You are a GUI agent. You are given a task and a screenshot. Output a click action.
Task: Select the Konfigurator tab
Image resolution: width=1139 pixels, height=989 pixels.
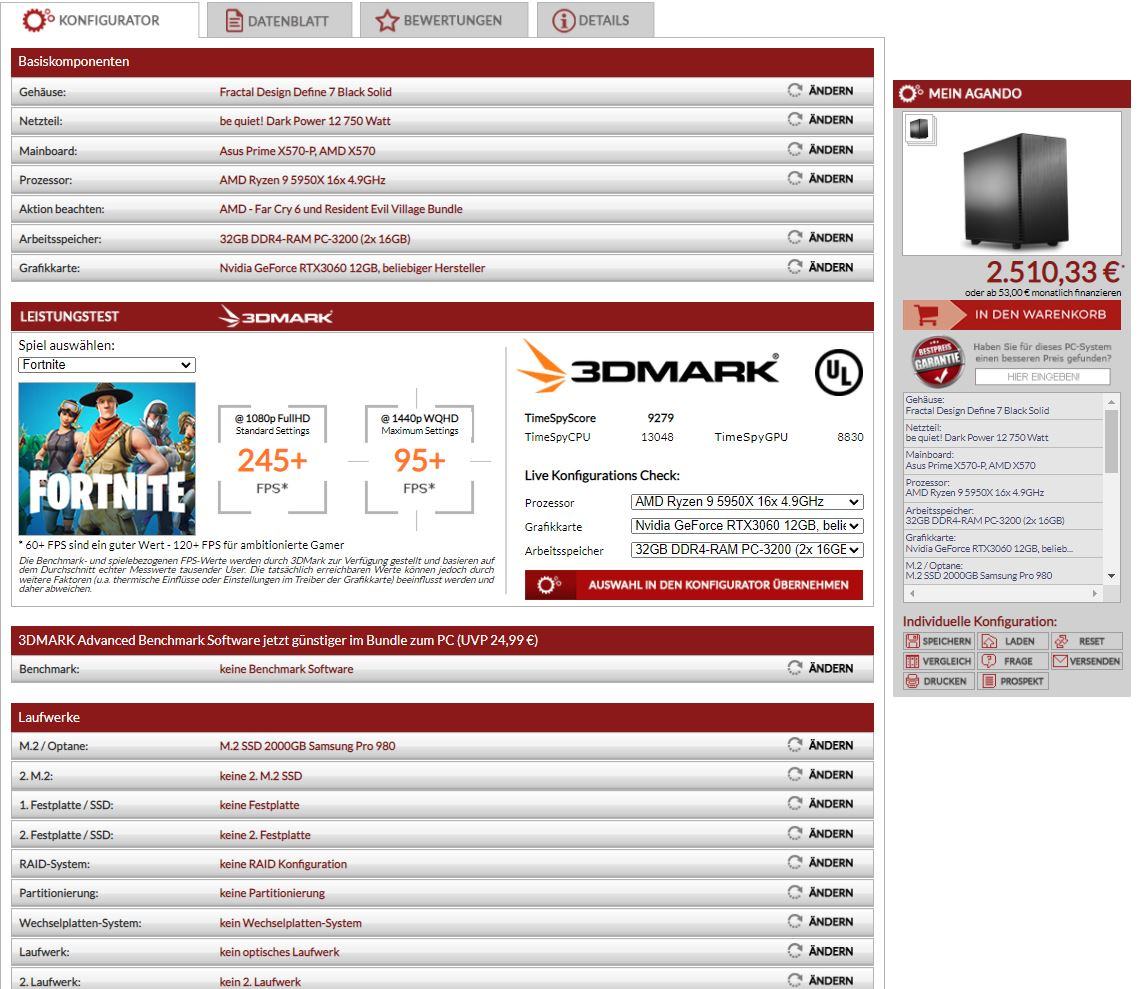(100, 20)
